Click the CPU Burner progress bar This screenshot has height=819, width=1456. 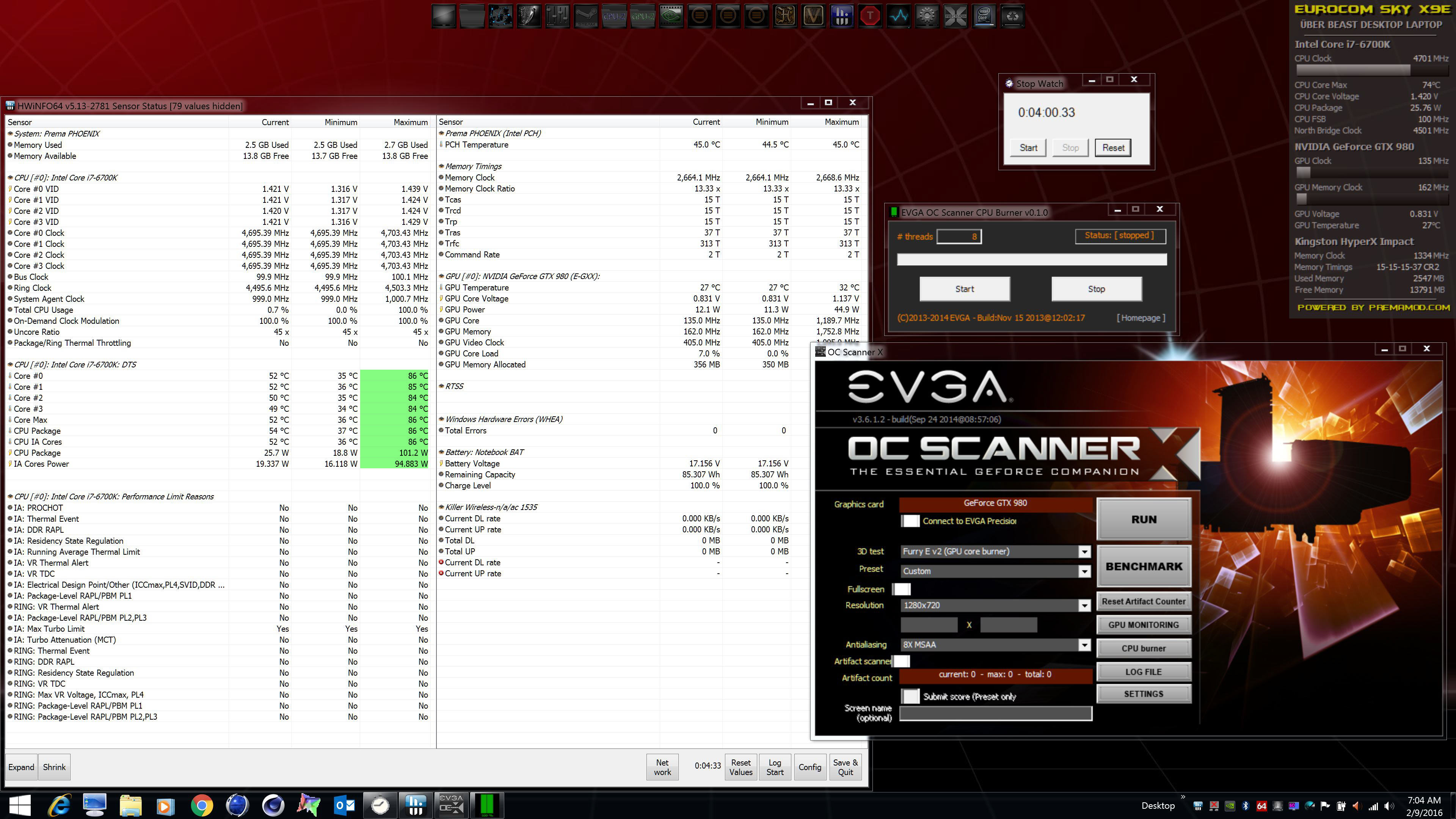point(1031,259)
